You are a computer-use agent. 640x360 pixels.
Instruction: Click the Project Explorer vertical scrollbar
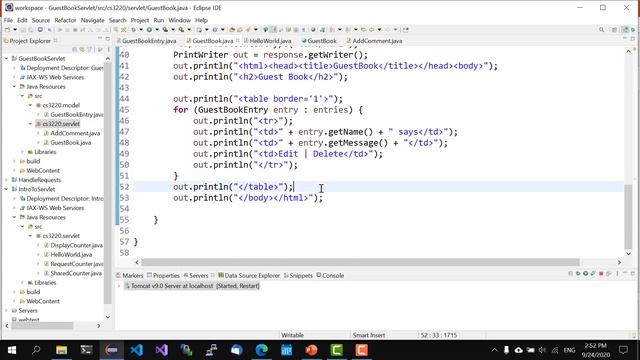coord(108,182)
